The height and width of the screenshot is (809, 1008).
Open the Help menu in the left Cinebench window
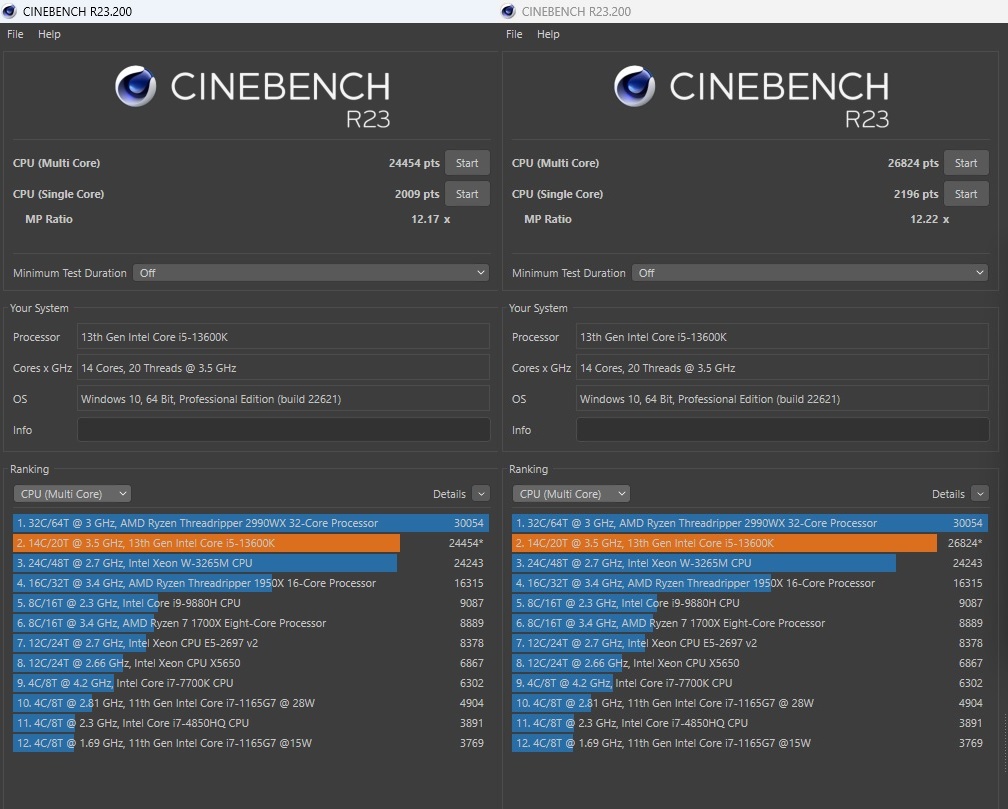click(49, 34)
